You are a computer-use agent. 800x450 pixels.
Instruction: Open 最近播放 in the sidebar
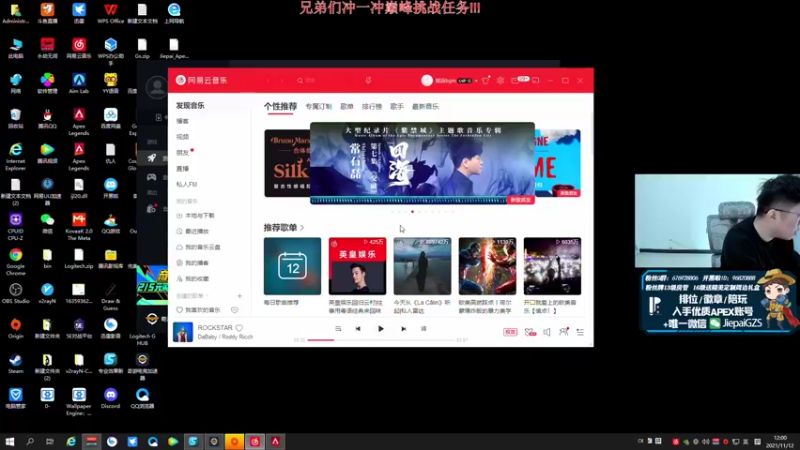pos(193,231)
